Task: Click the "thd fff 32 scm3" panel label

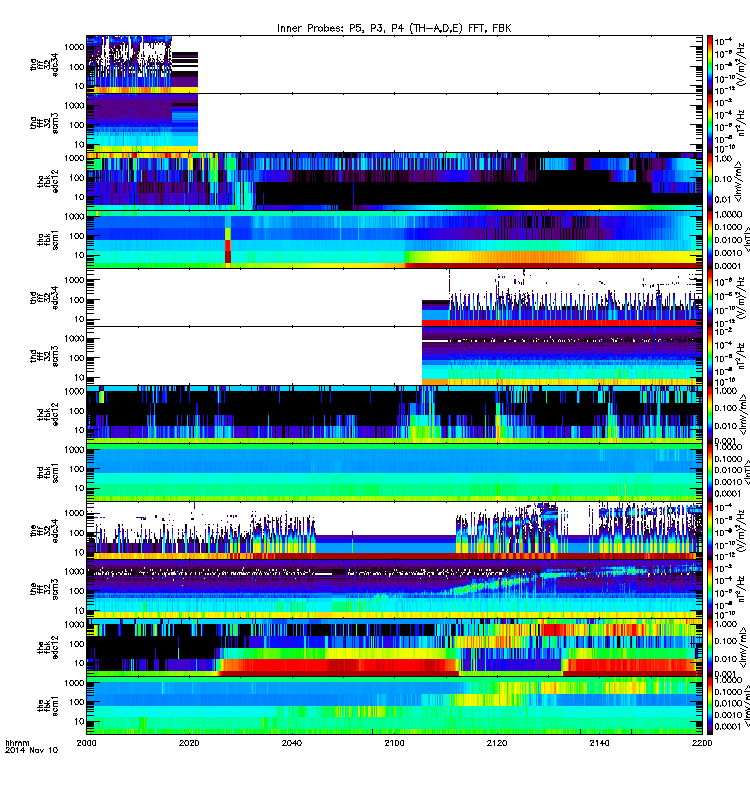Action: pos(44,356)
